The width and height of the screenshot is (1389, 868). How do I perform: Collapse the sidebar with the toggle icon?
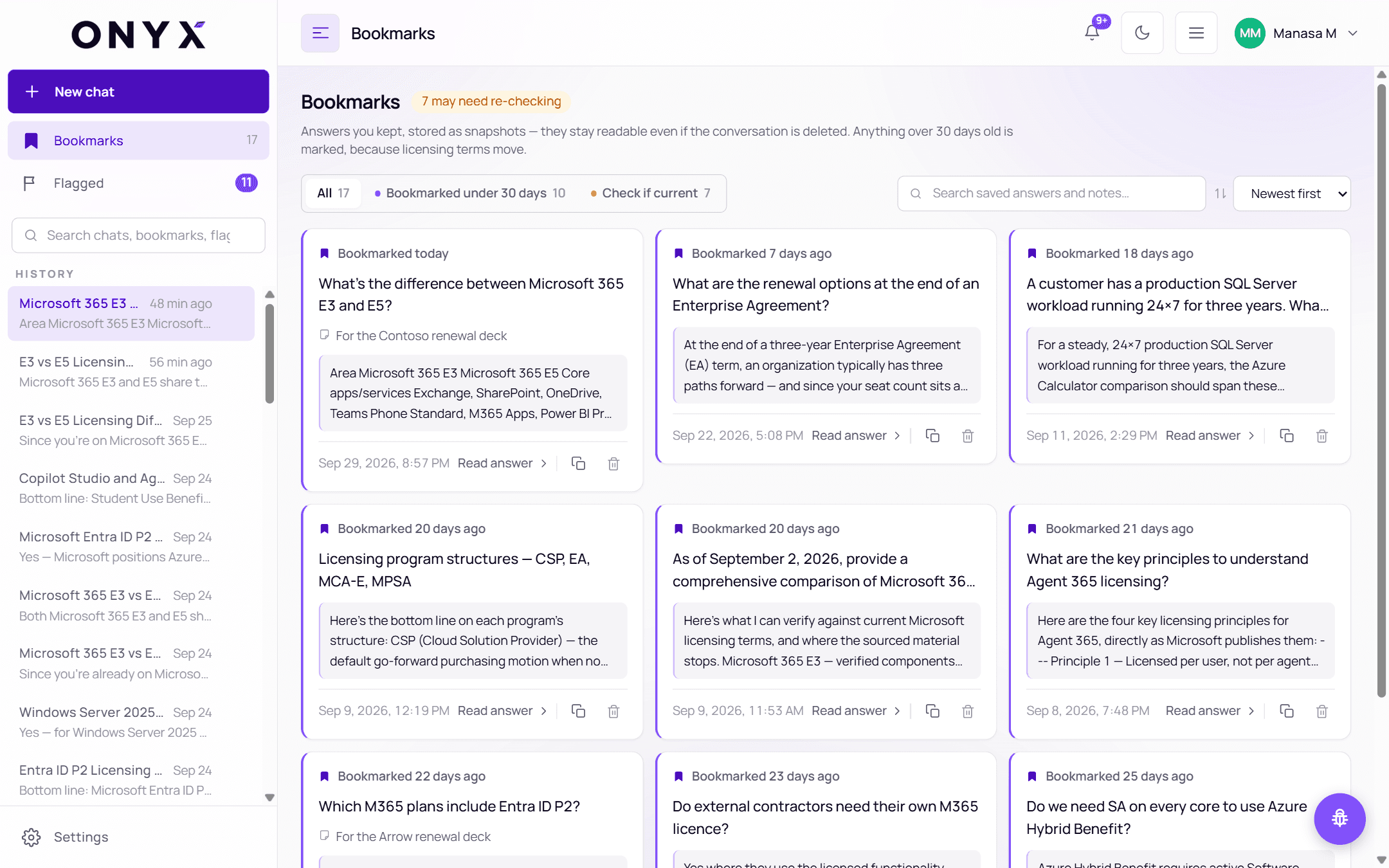(x=320, y=33)
